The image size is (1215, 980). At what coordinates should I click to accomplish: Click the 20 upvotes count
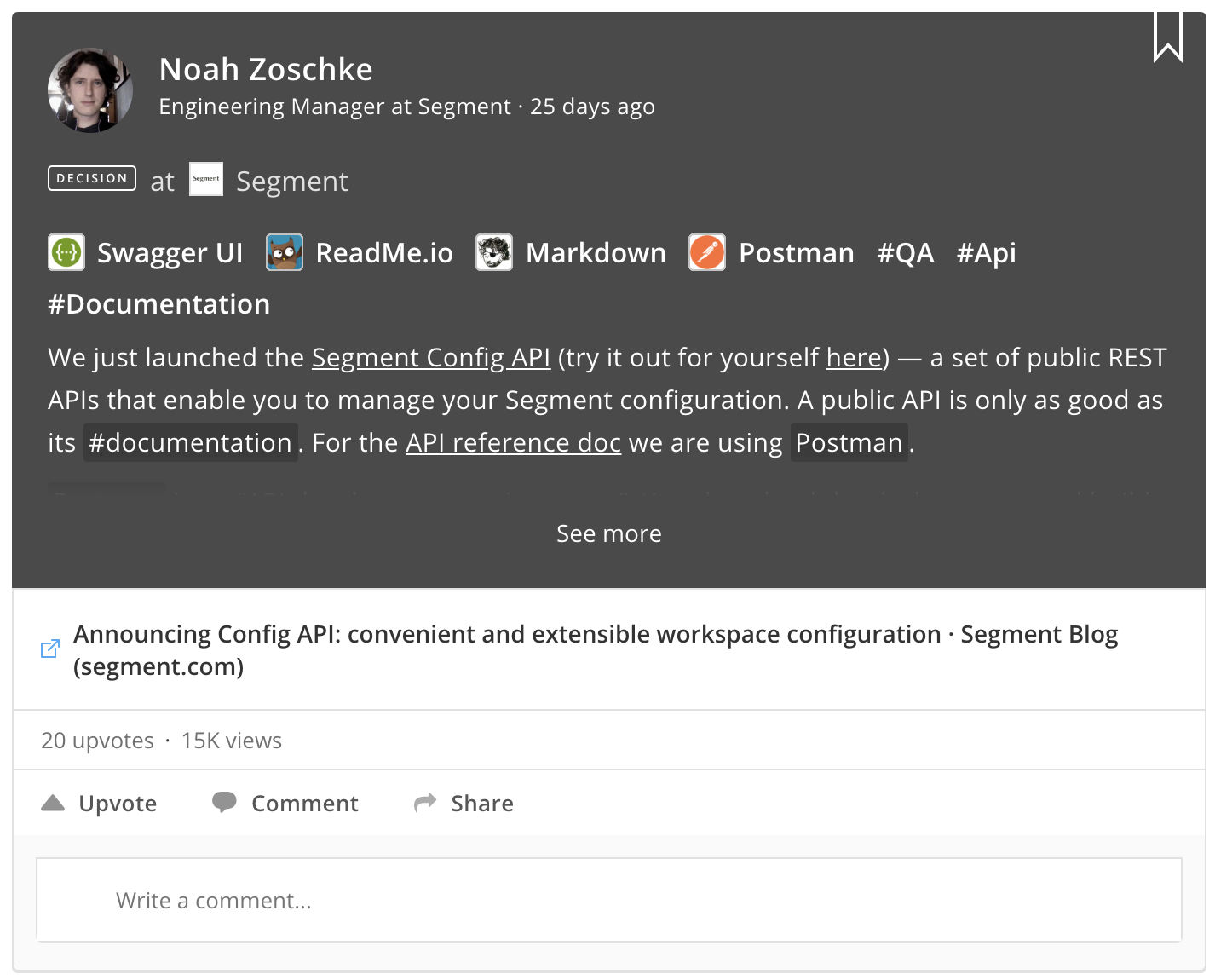98,741
